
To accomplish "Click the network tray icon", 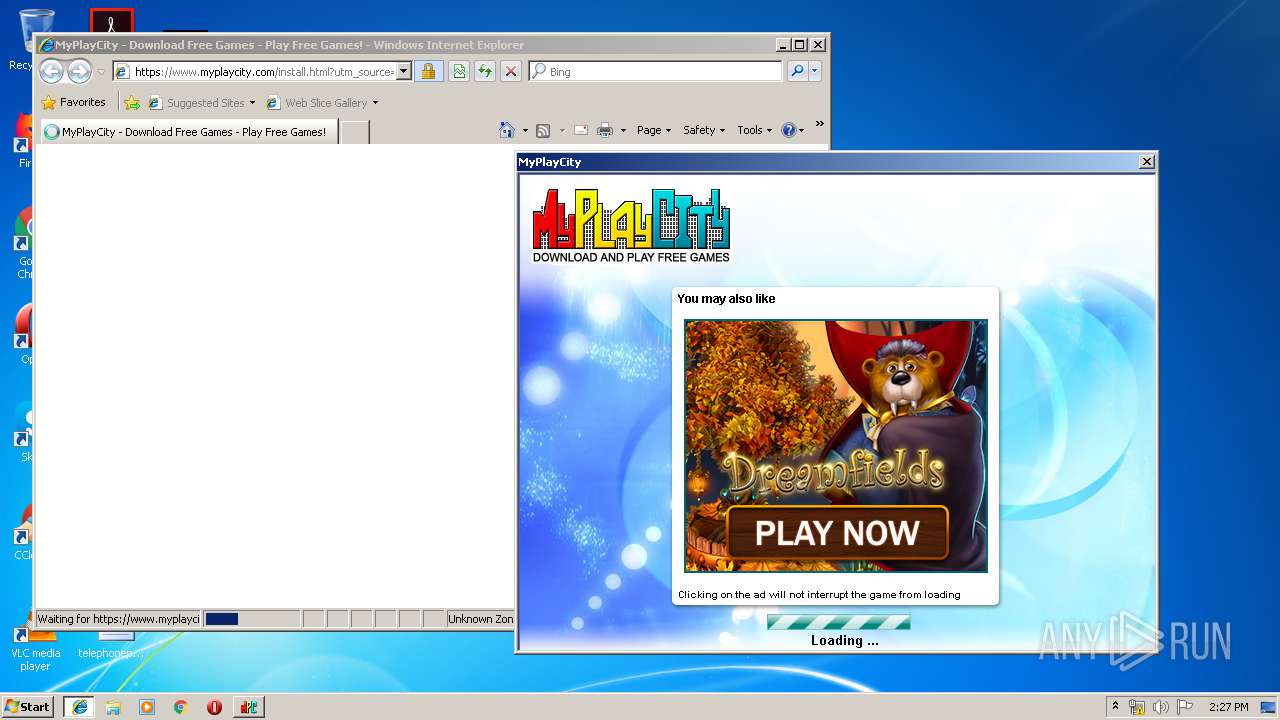I will pyautogui.click(x=1137, y=707).
